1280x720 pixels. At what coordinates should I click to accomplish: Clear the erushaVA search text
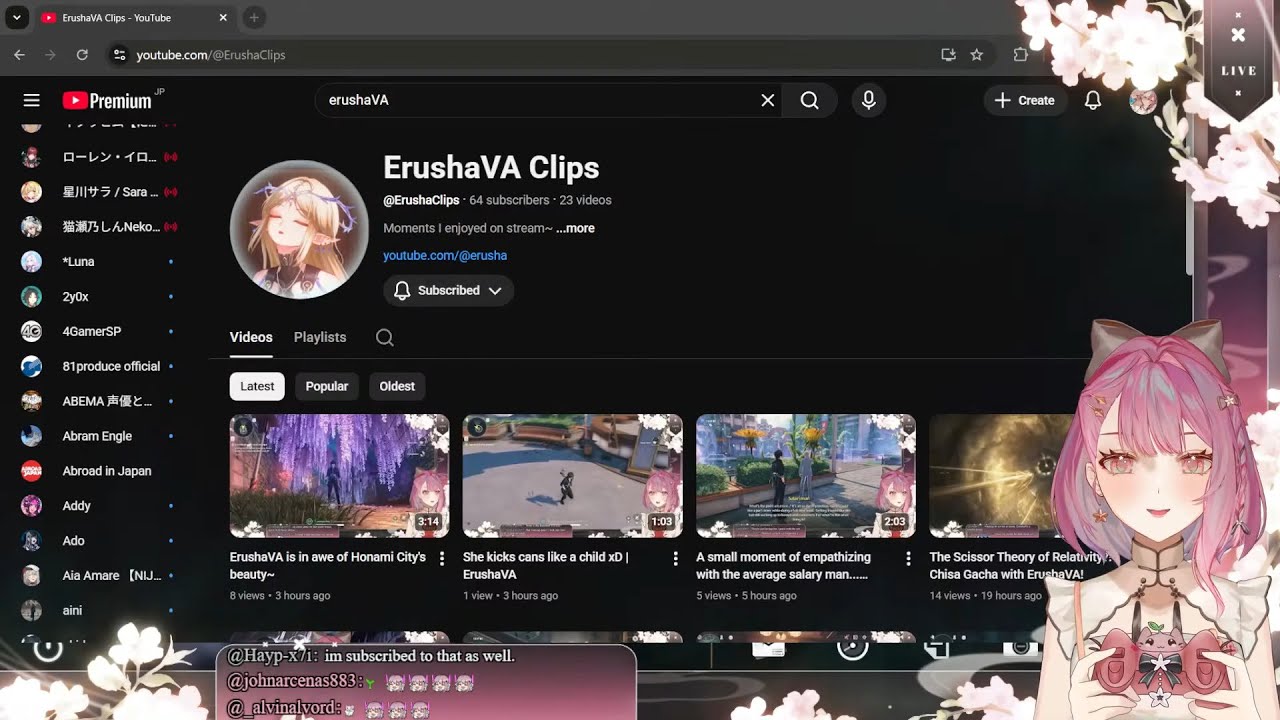pos(768,100)
